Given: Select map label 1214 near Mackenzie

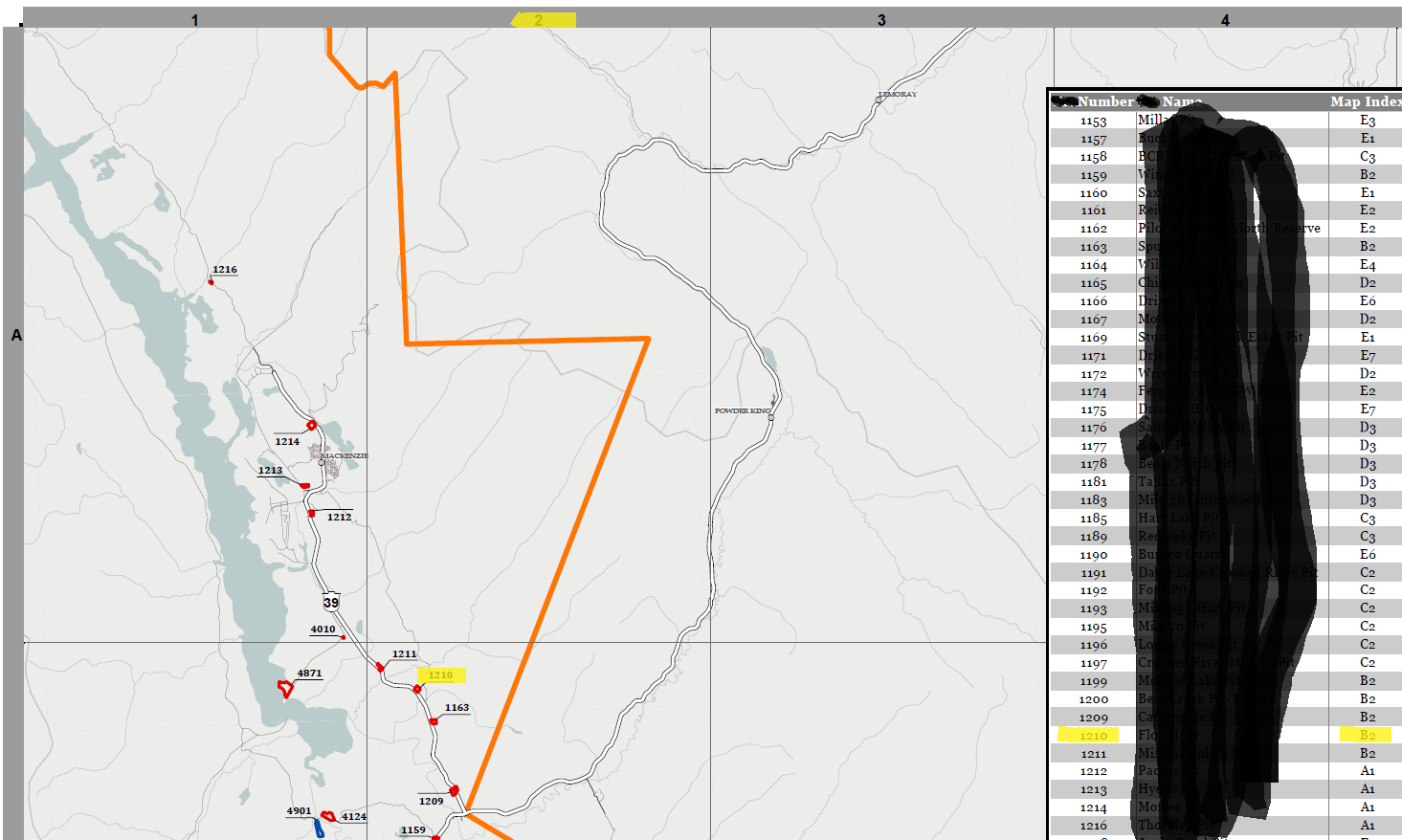Looking at the screenshot, I should point(287,441).
